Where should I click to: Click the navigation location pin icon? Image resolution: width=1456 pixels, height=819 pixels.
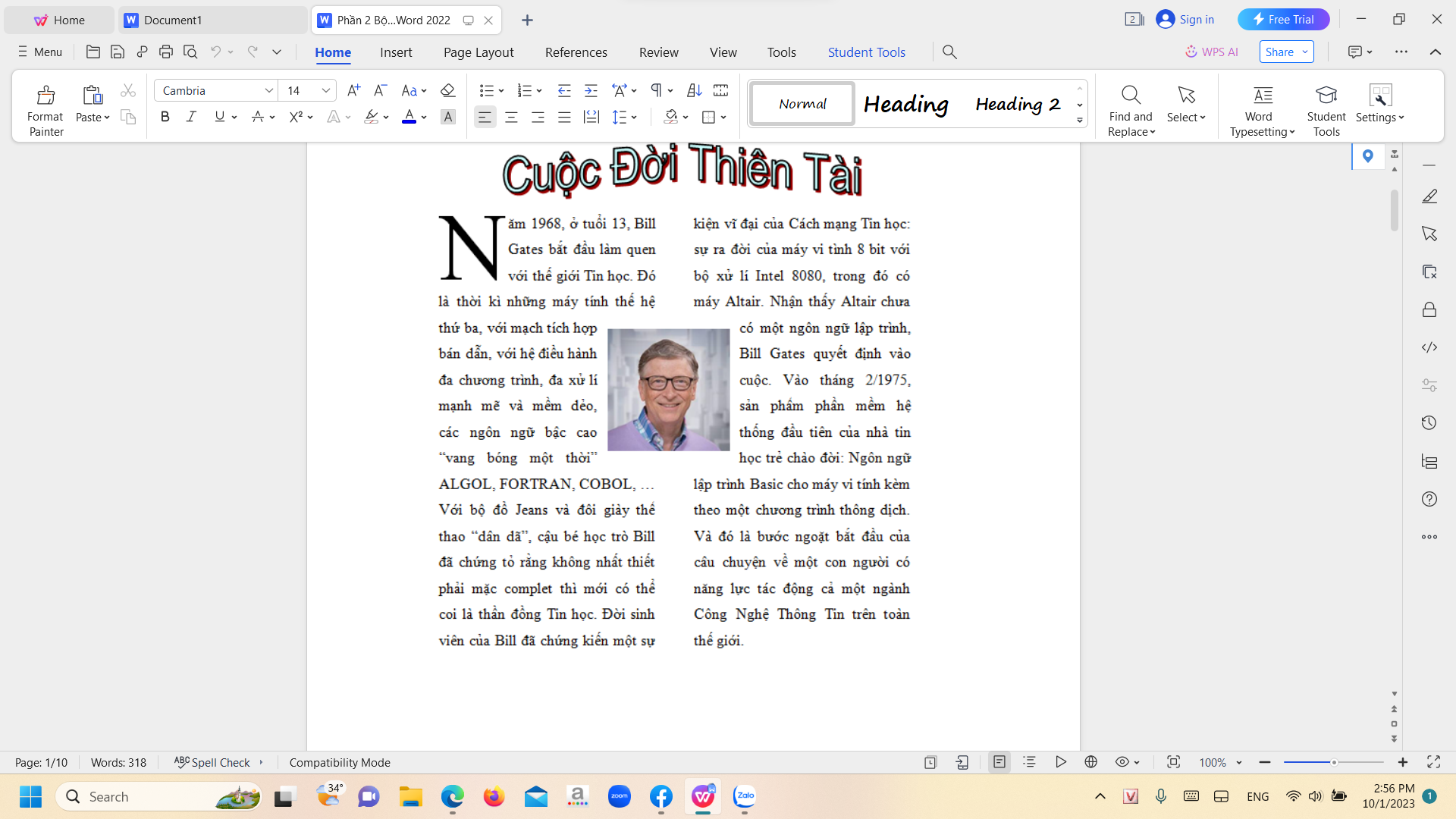pos(1368,156)
